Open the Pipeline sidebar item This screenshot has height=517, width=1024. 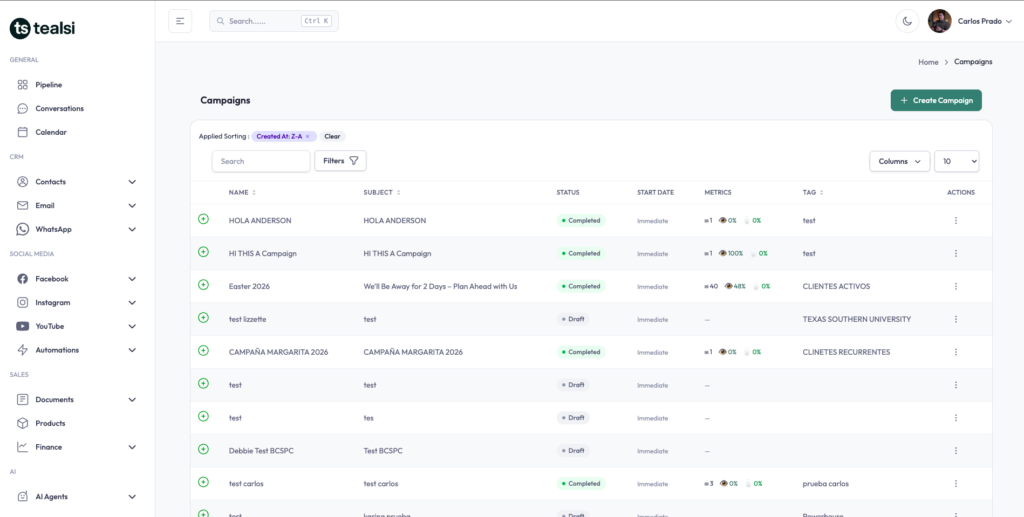pyautogui.click(x=48, y=85)
